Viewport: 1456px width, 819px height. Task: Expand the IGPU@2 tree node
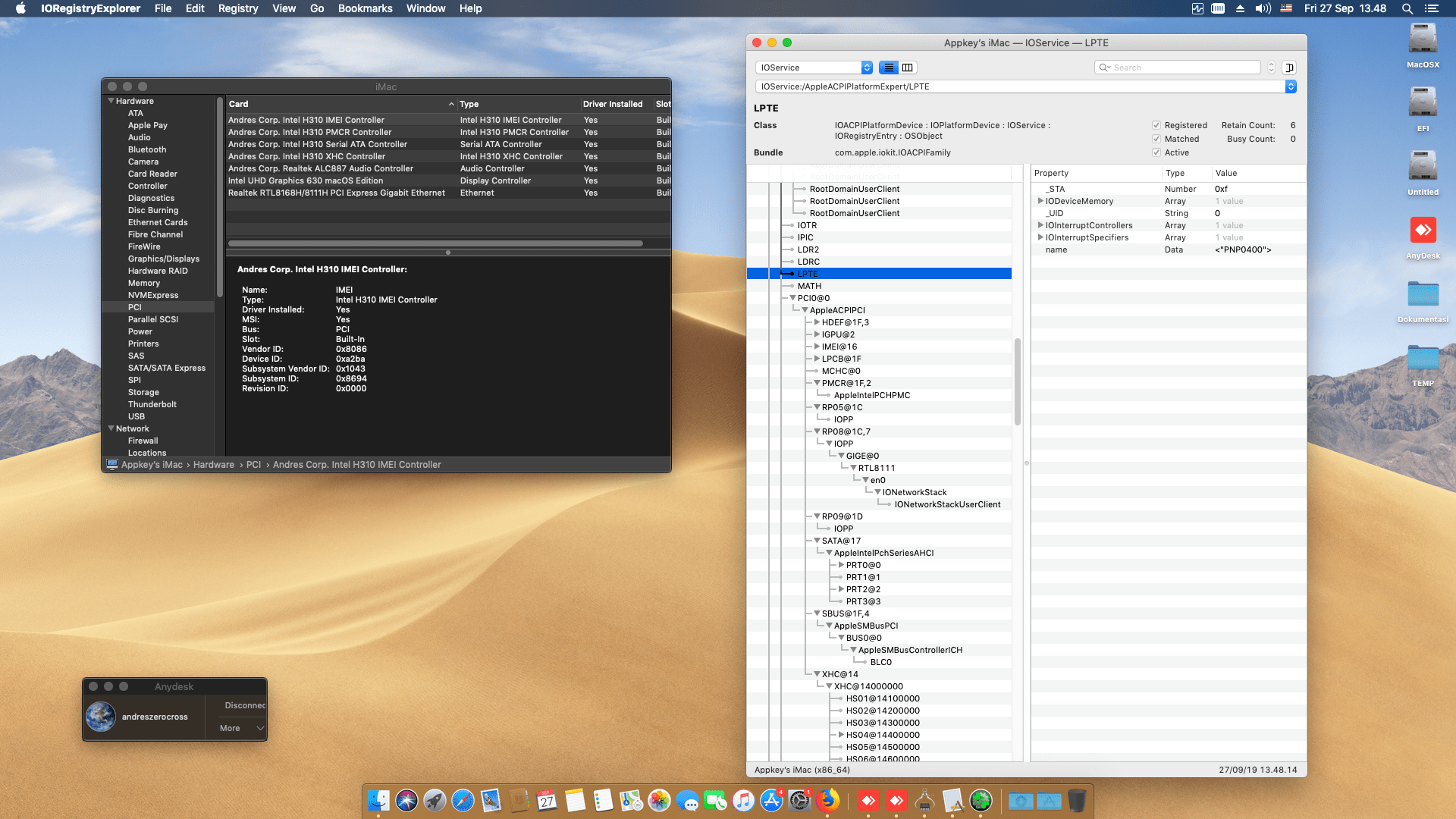pos(817,334)
